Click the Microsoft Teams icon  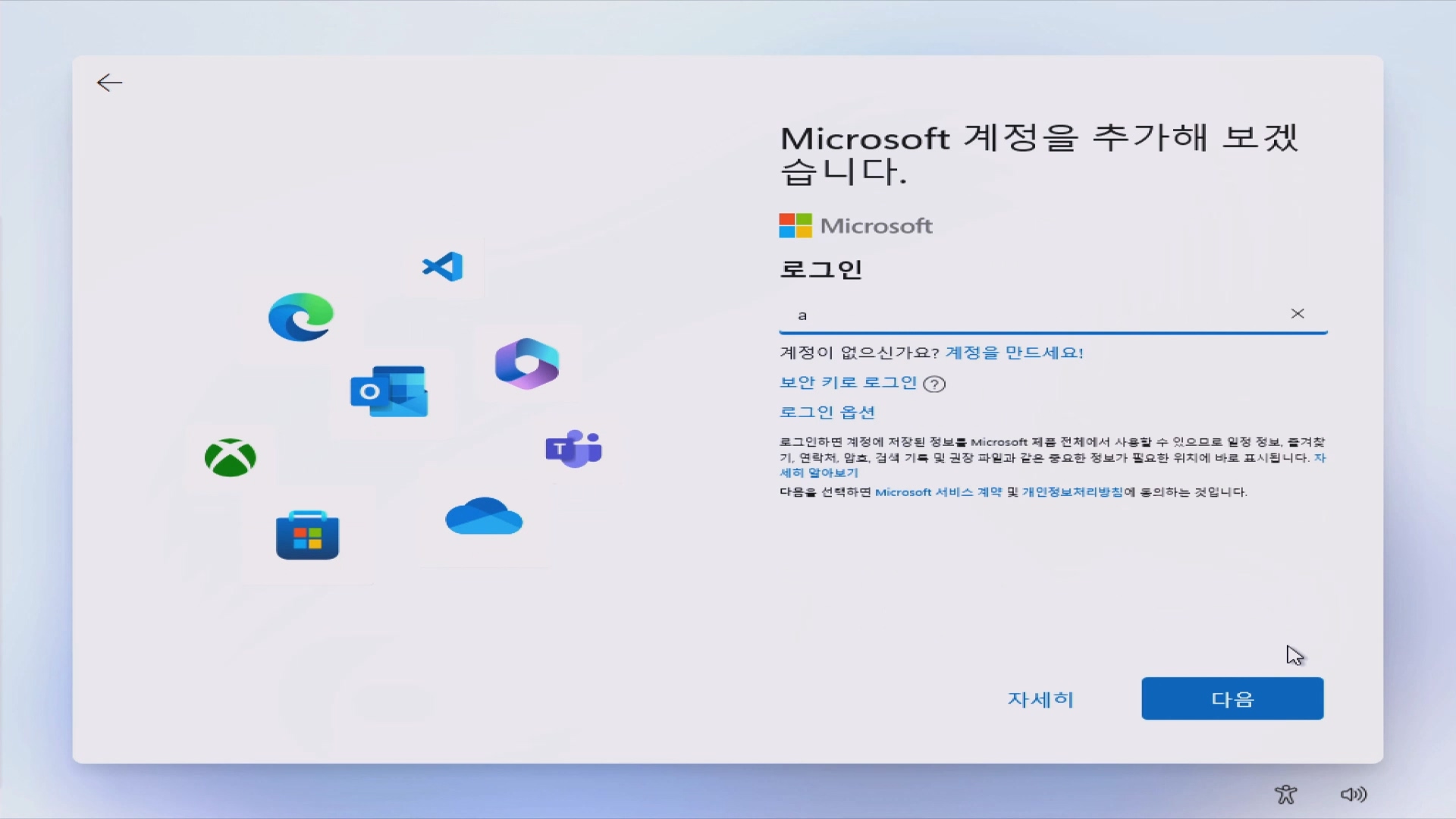tap(574, 449)
